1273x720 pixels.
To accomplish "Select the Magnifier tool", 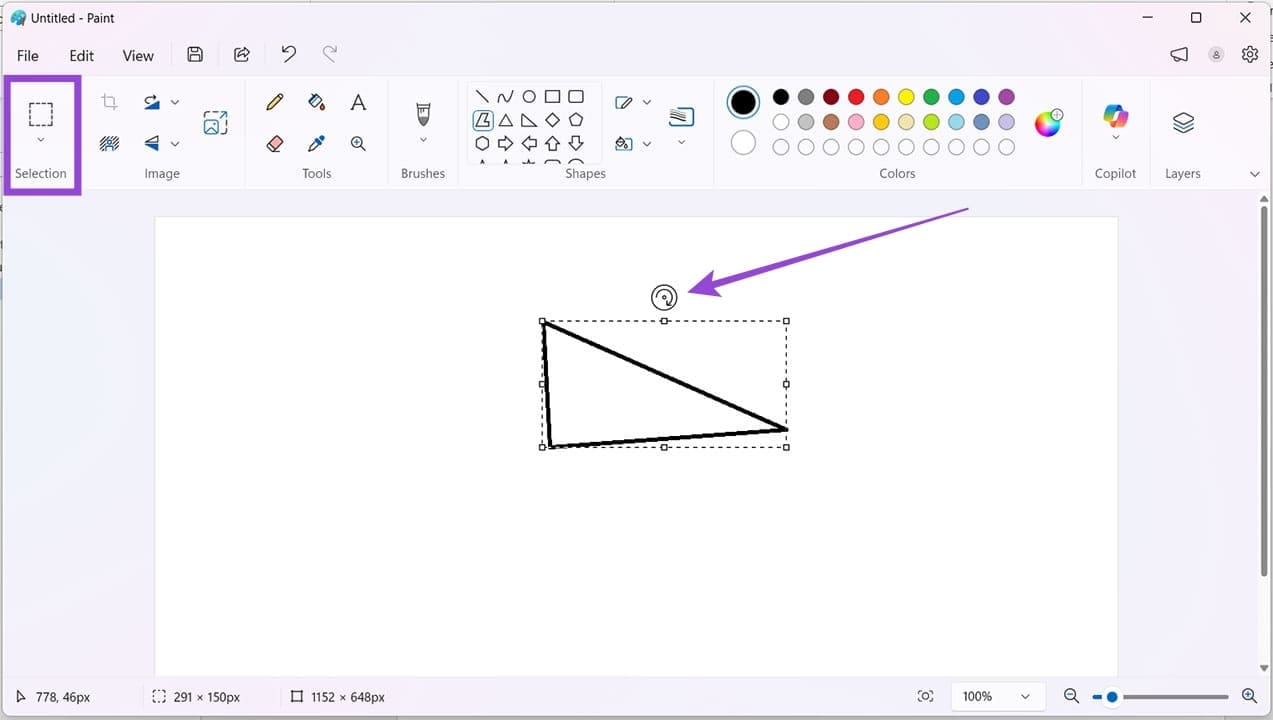I will (358, 142).
